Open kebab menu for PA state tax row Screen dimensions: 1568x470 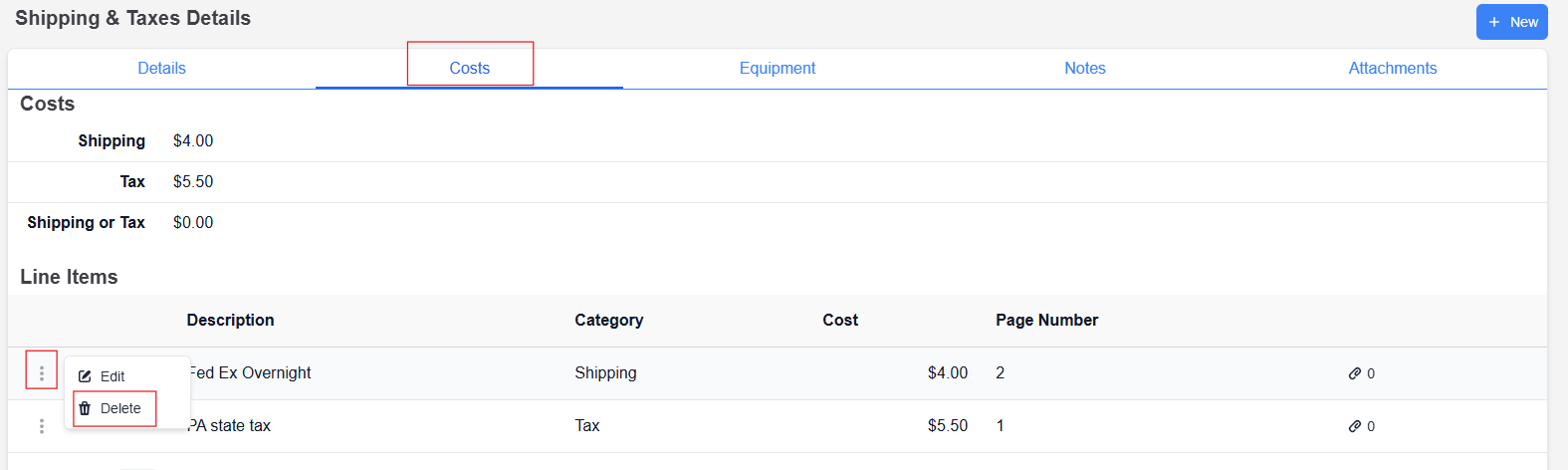click(41, 426)
